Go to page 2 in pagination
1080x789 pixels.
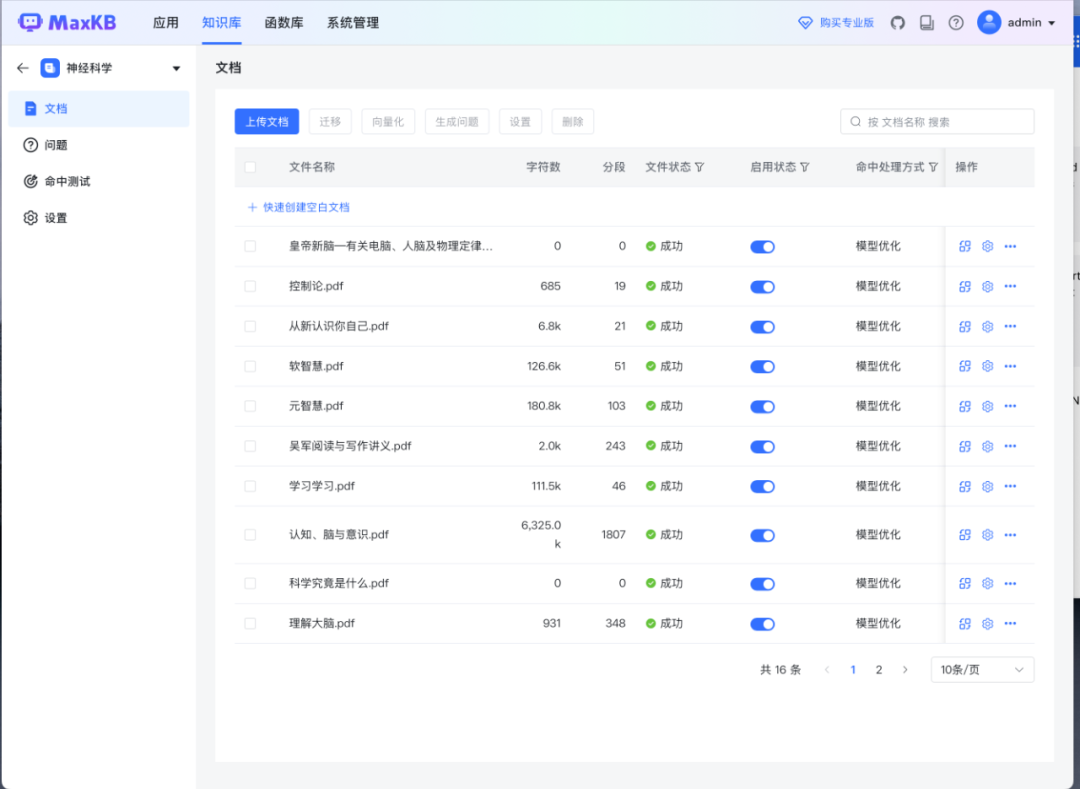click(879, 670)
